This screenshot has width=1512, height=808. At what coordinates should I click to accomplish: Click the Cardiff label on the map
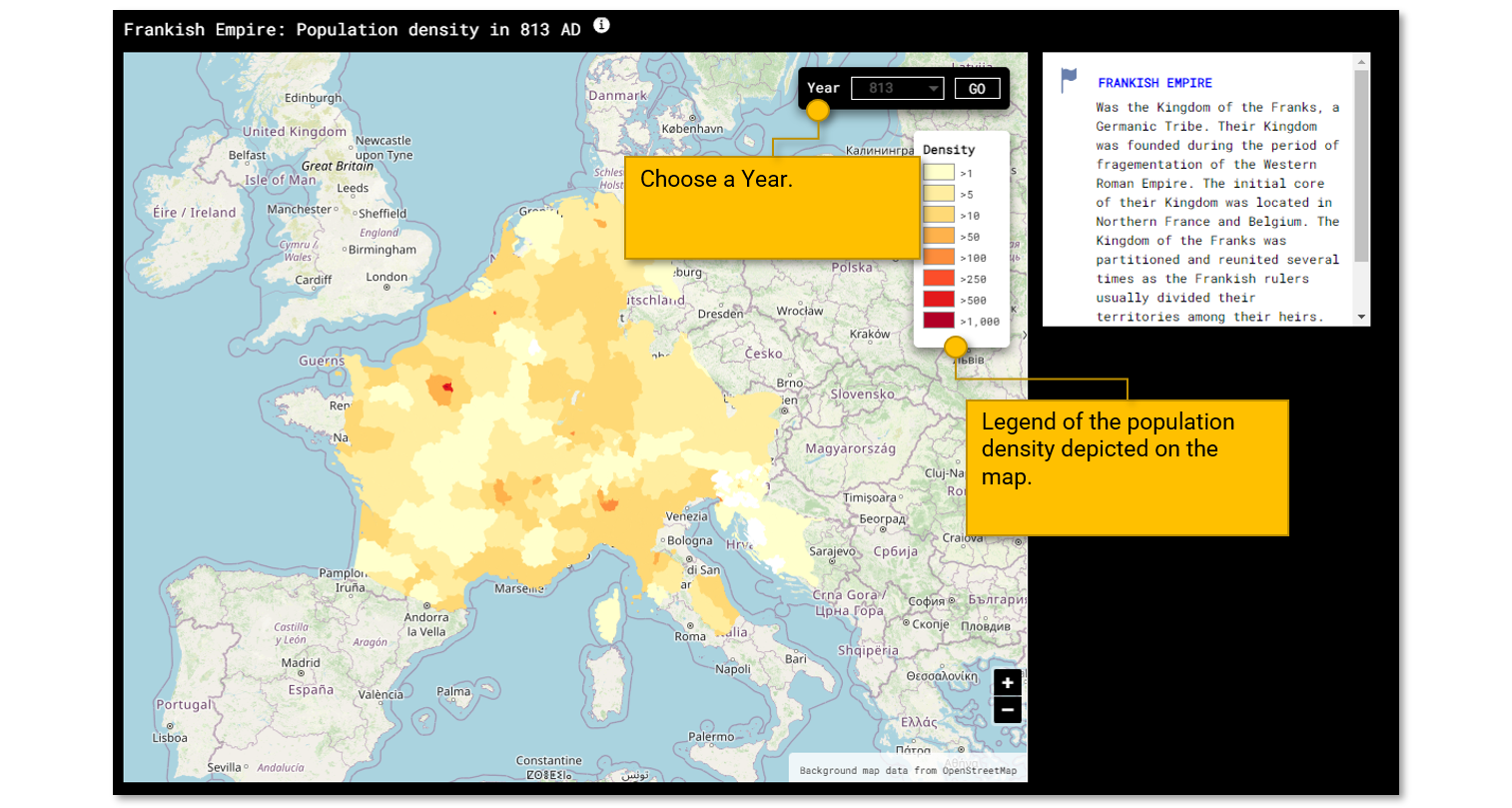click(314, 280)
